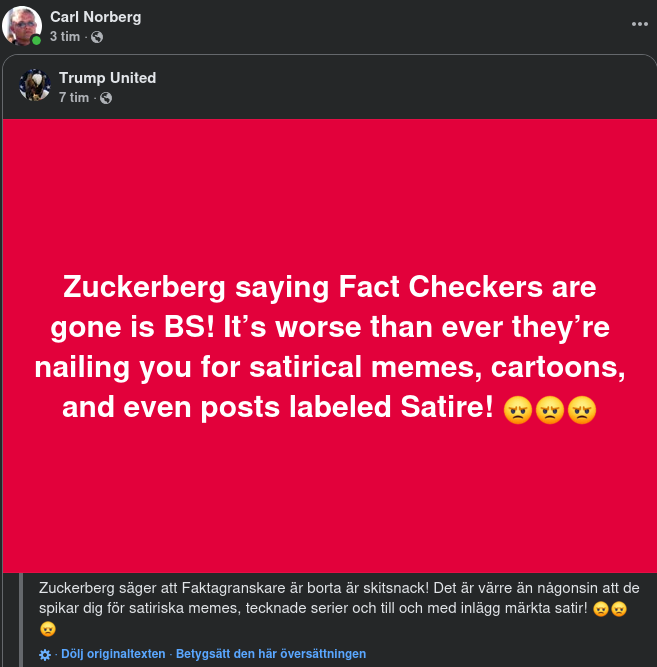Click the green online status dot

(37, 40)
